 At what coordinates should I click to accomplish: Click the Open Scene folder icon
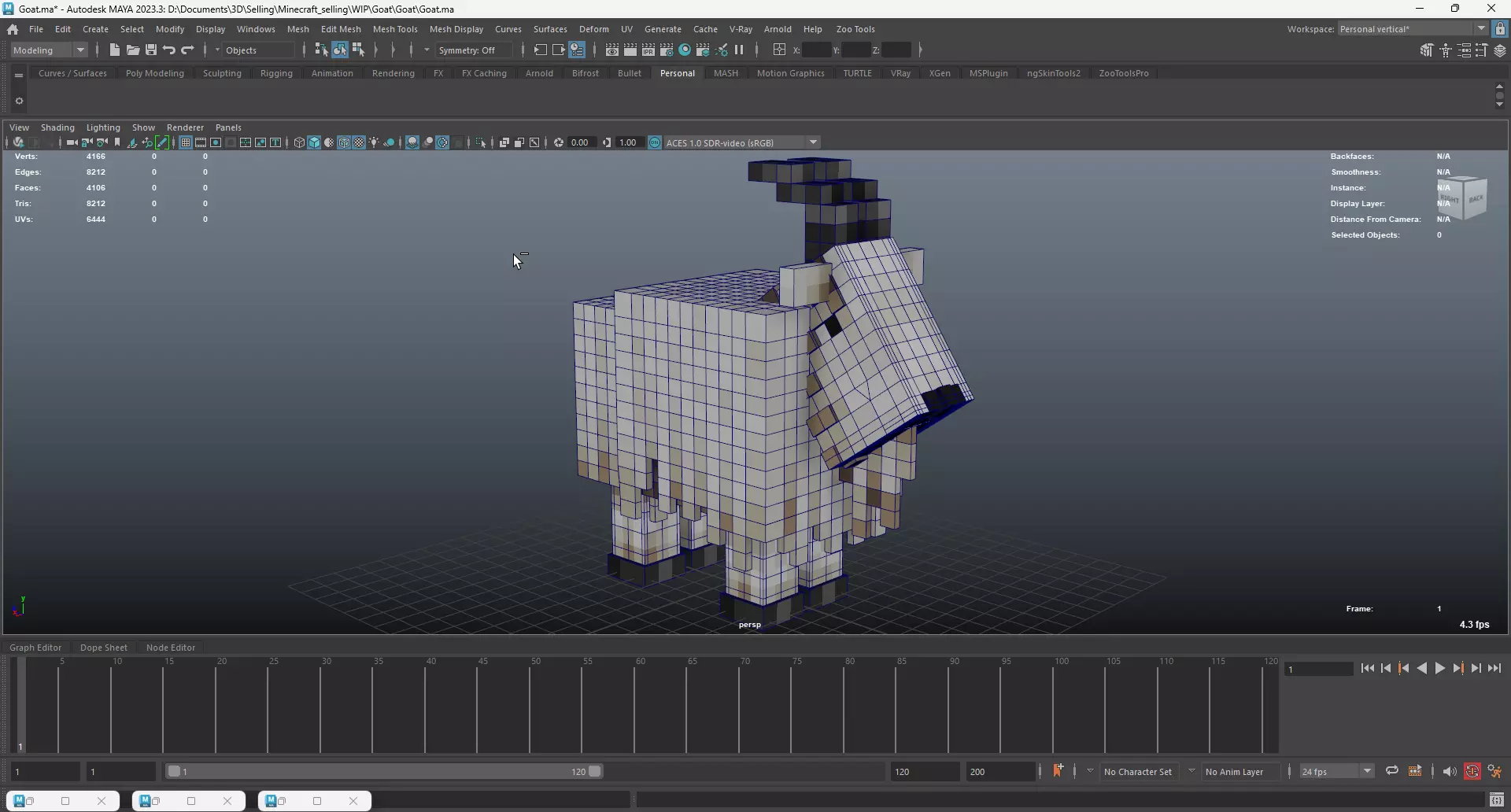[133, 50]
